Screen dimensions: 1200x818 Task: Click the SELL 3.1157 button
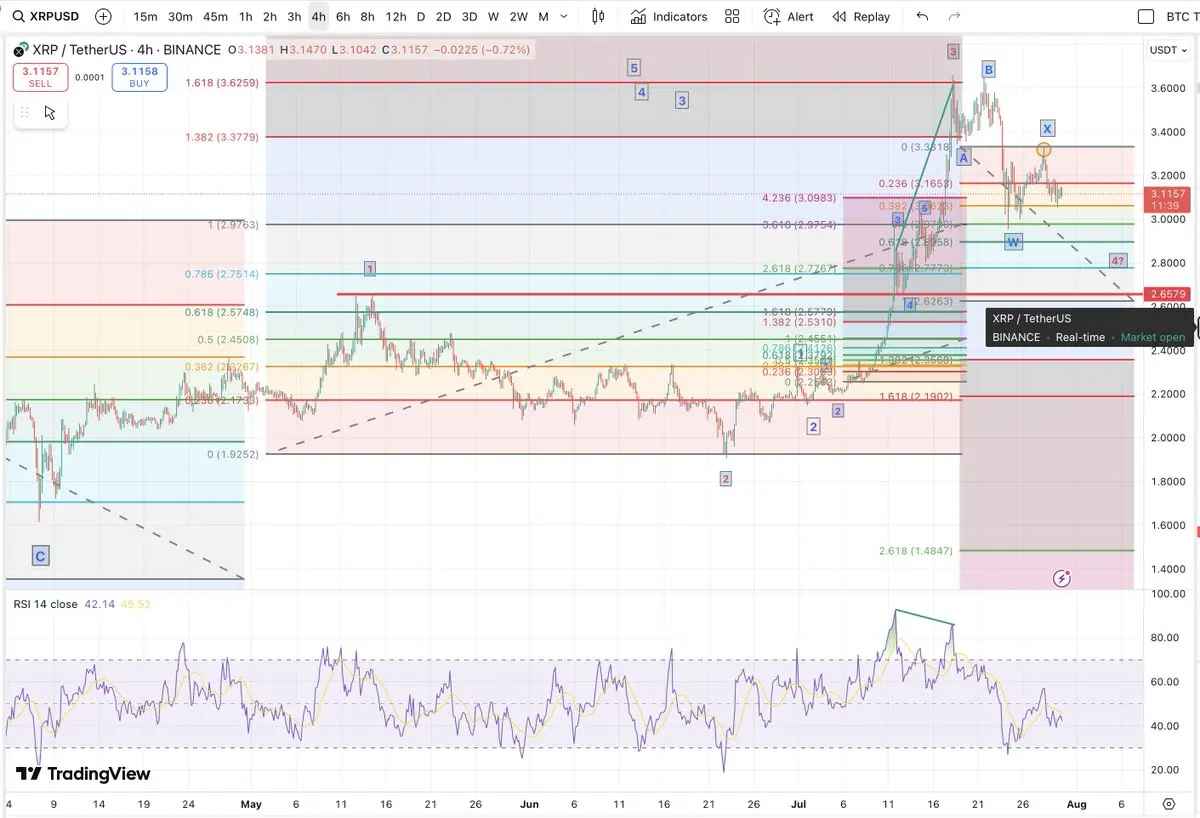(40, 77)
